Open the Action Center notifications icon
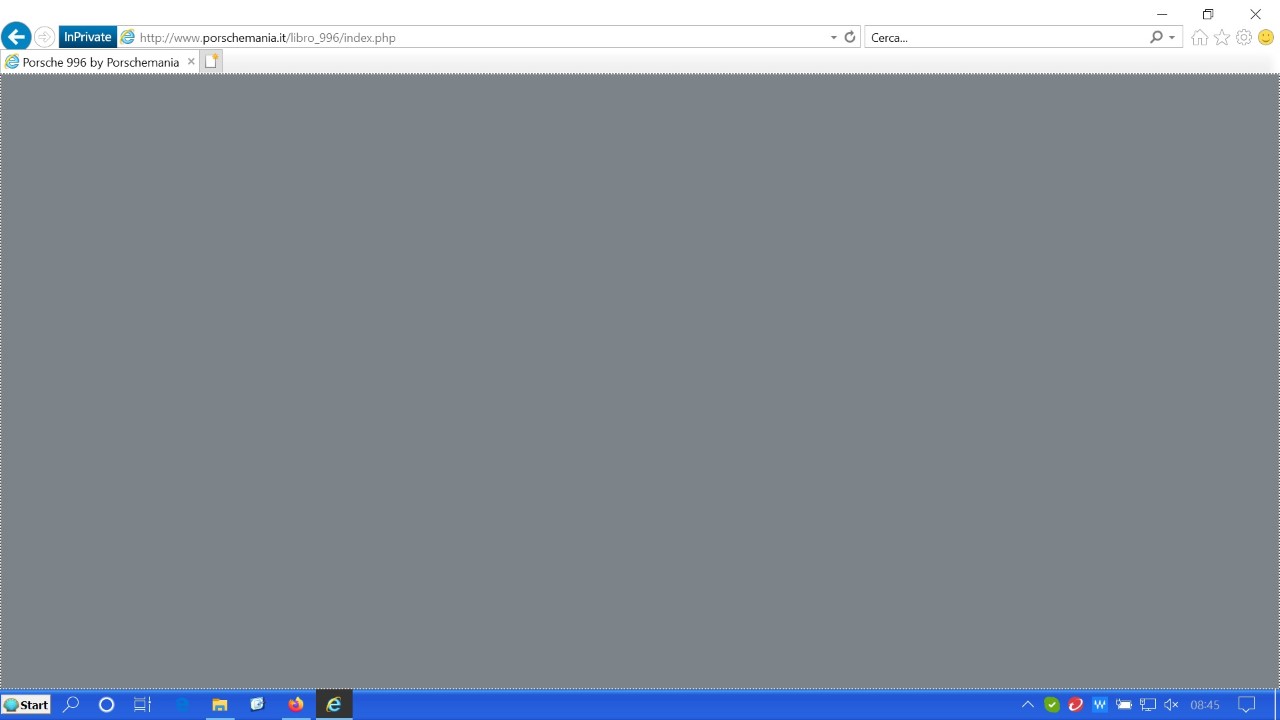Screen dimensions: 1280x720 point(1247,705)
